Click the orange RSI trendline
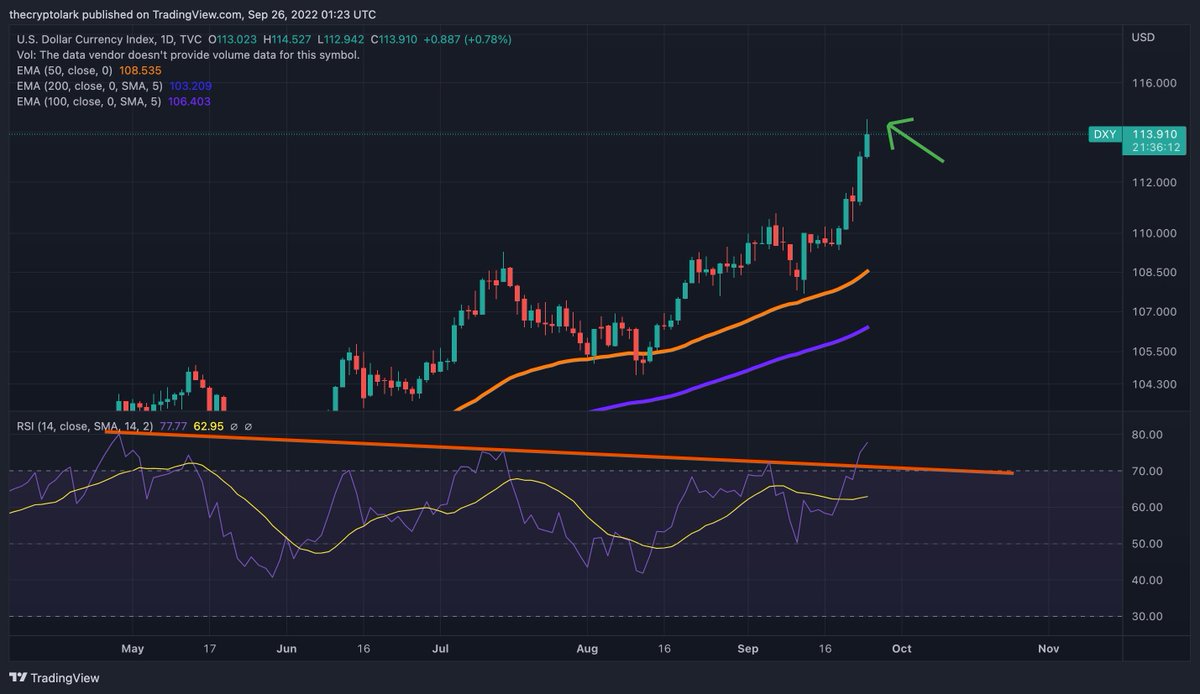This screenshot has height=694, width=1200. (x=560, y=452)
